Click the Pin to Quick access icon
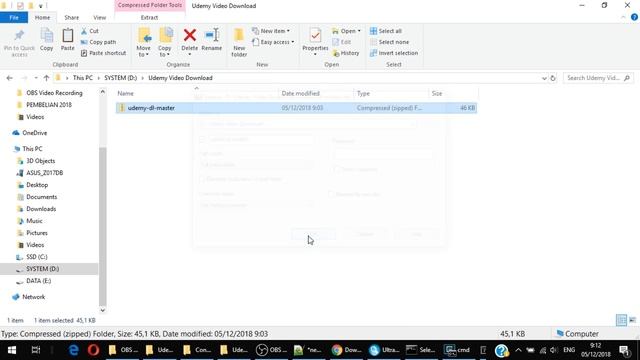640x360 pixels. 19,42
